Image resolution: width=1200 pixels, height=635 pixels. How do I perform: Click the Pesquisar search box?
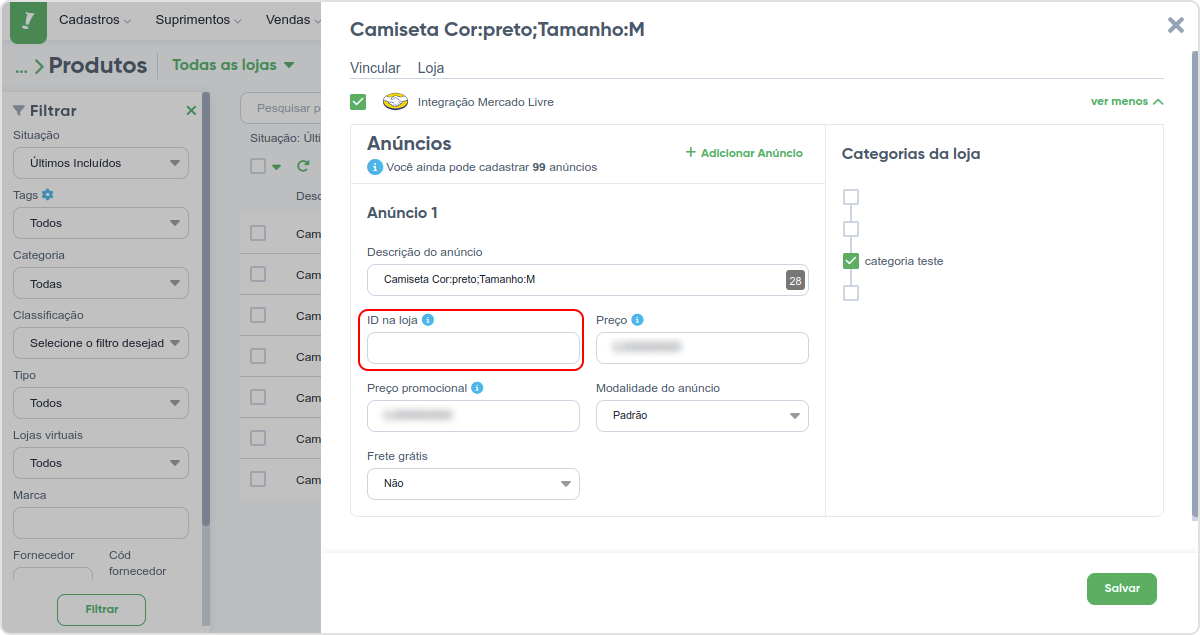[x=281, y=108]
